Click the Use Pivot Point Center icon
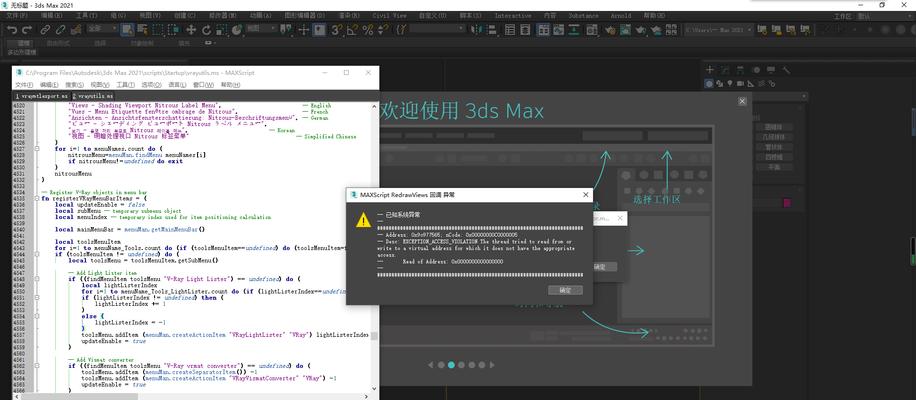916x400 pixels. pos(284,29)
